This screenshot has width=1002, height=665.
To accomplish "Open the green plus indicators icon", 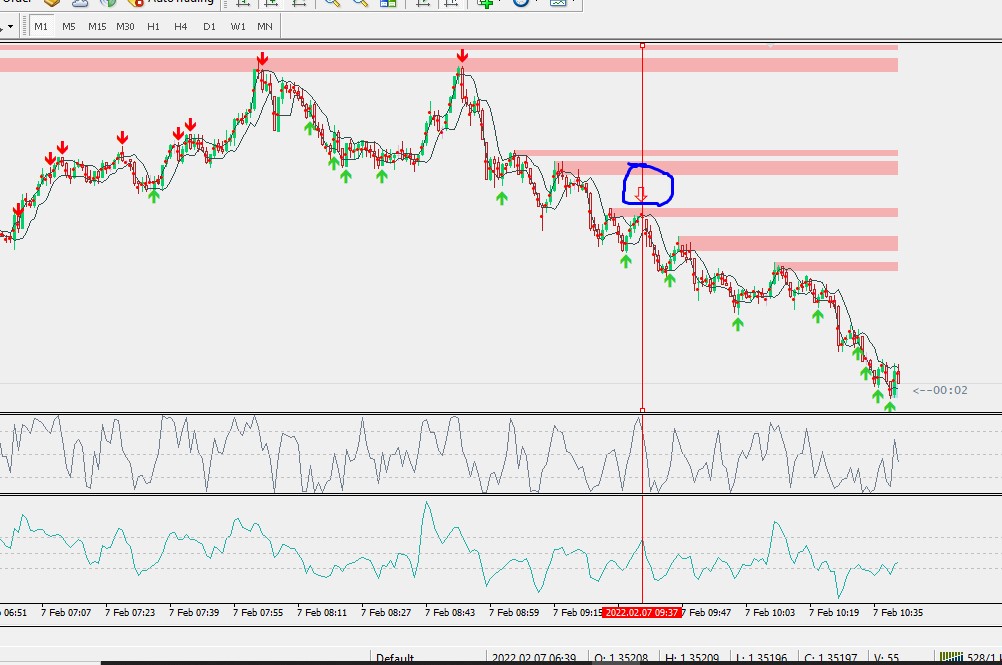I will [x=486, y=3].
